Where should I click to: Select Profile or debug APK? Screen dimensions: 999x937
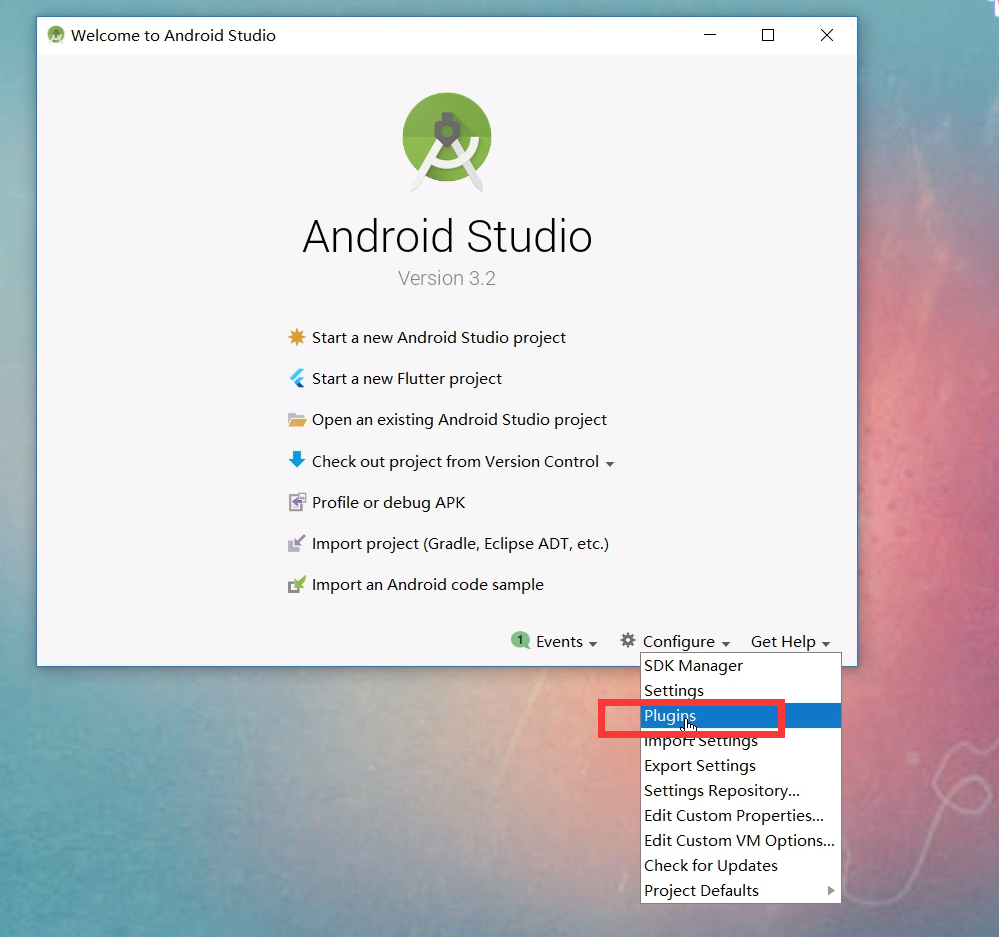pos(389,503)
